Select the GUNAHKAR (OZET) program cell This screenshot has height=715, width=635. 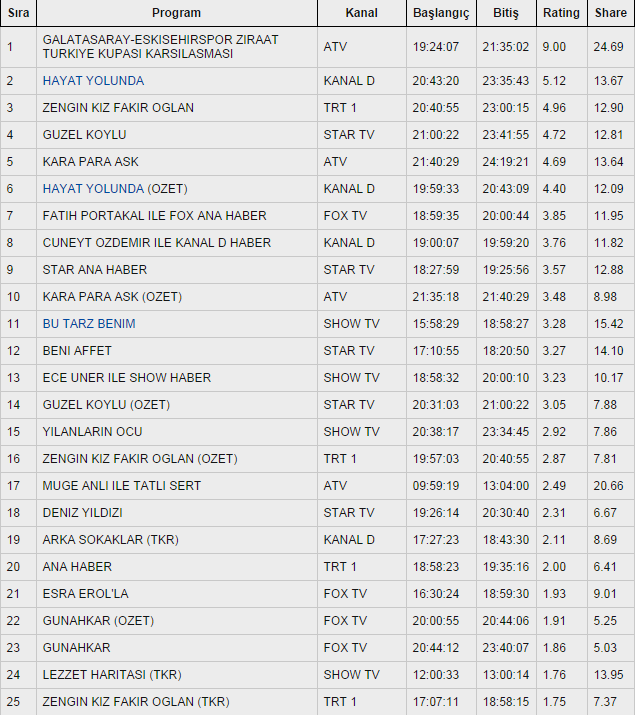point(177,621)
